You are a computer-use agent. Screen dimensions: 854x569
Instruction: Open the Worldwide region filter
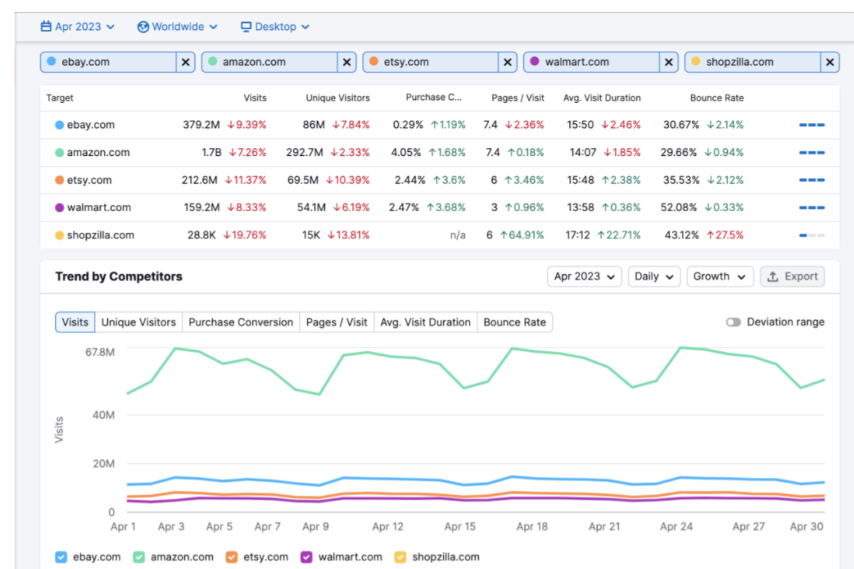(x=177, y=27)
